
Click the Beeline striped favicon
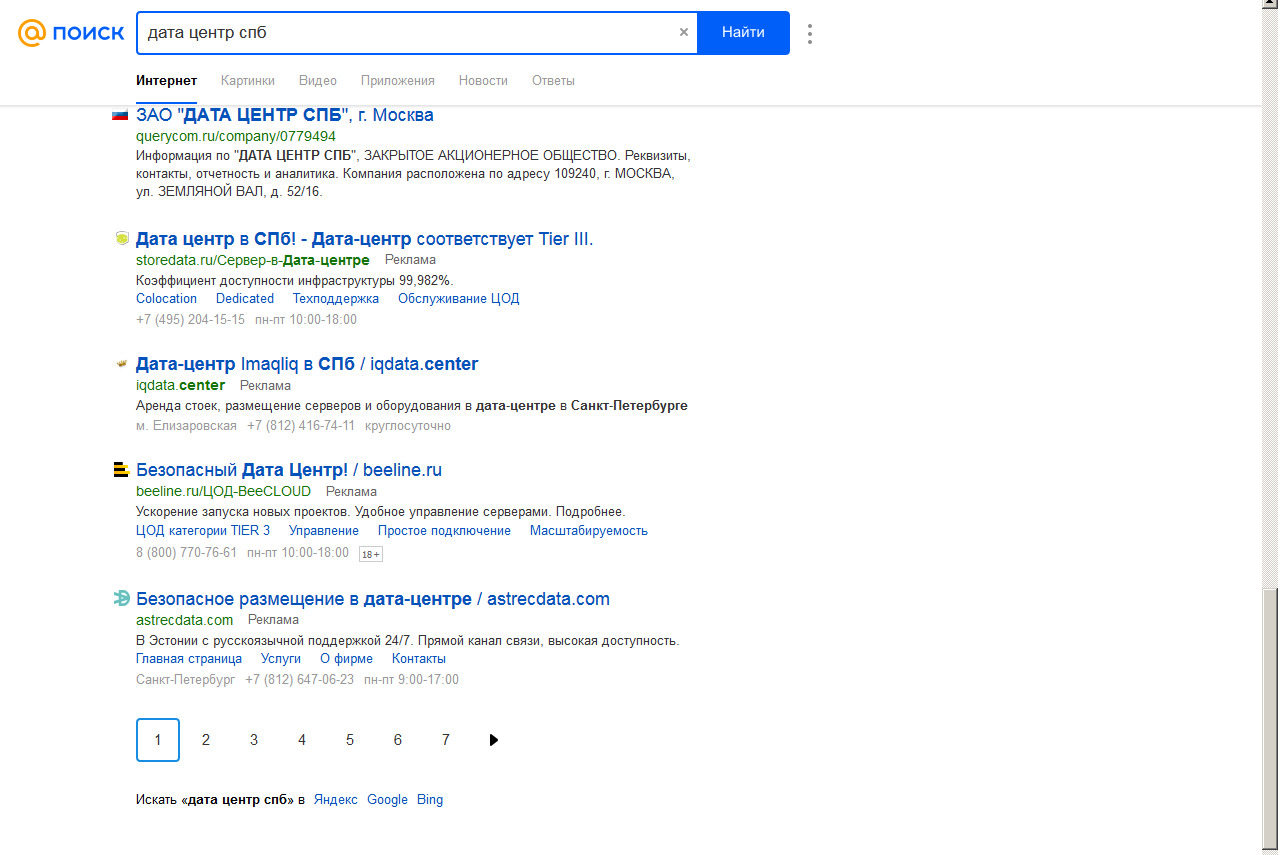click(x=121, y=470)
